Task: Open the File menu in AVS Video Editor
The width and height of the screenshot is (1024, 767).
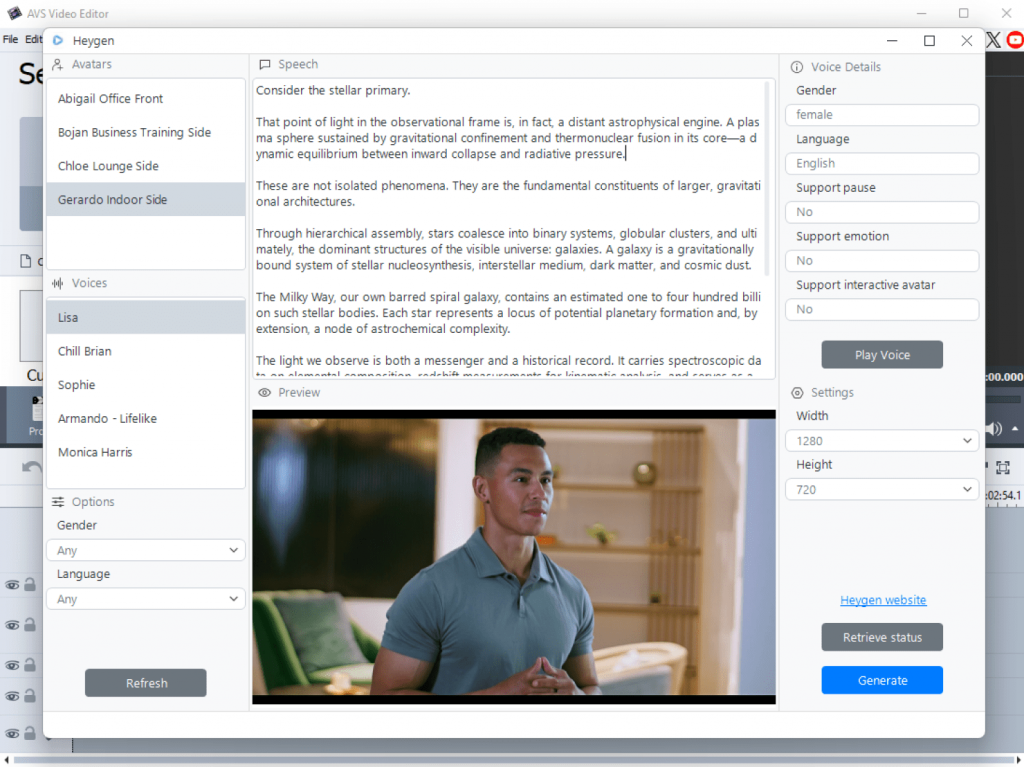Action: pos(10,39)
